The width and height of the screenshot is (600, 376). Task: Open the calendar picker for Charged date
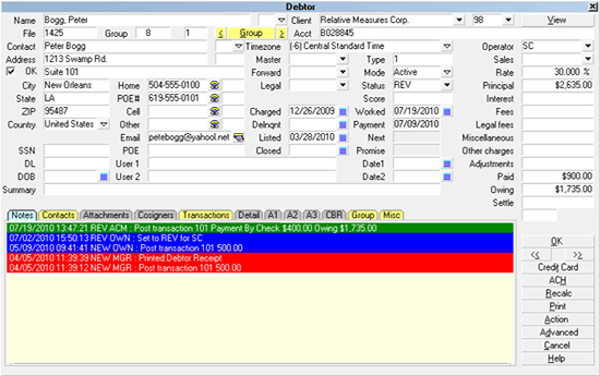tap(343, 112)
